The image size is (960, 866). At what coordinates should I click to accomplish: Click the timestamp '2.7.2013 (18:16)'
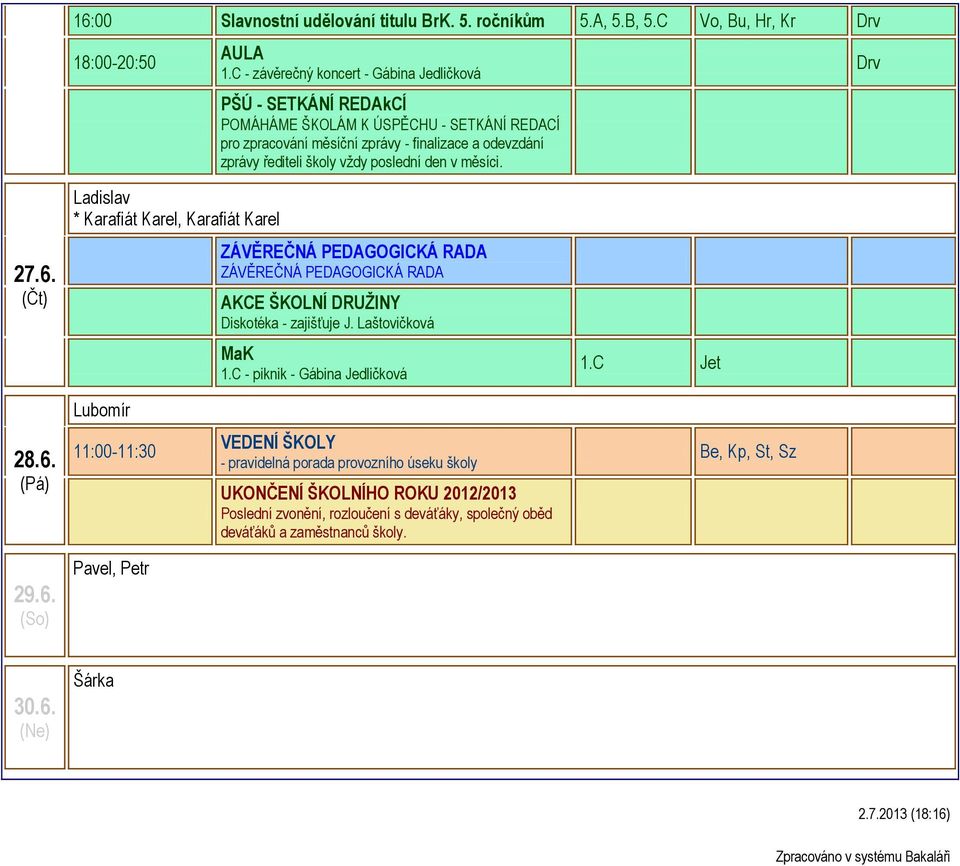(x=904, y=814)
